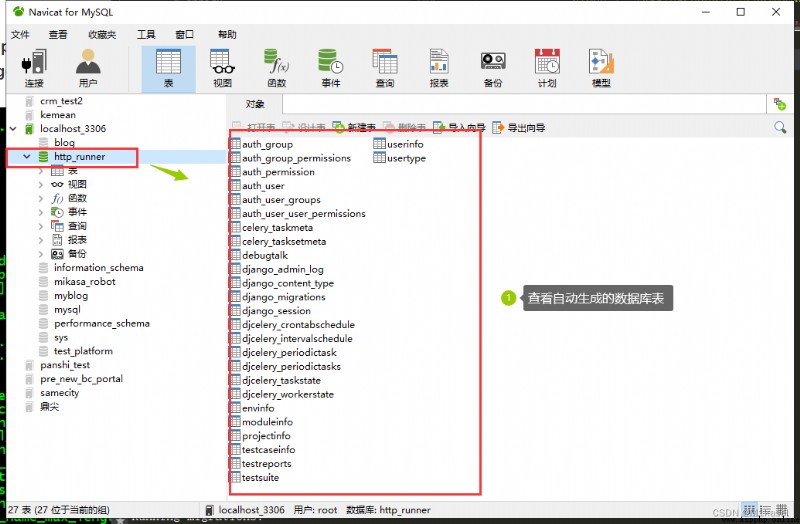Expand the 视图 views tree node
Image resolution: width=800 pixels, height=524 pixels.
tap(41, 185)
